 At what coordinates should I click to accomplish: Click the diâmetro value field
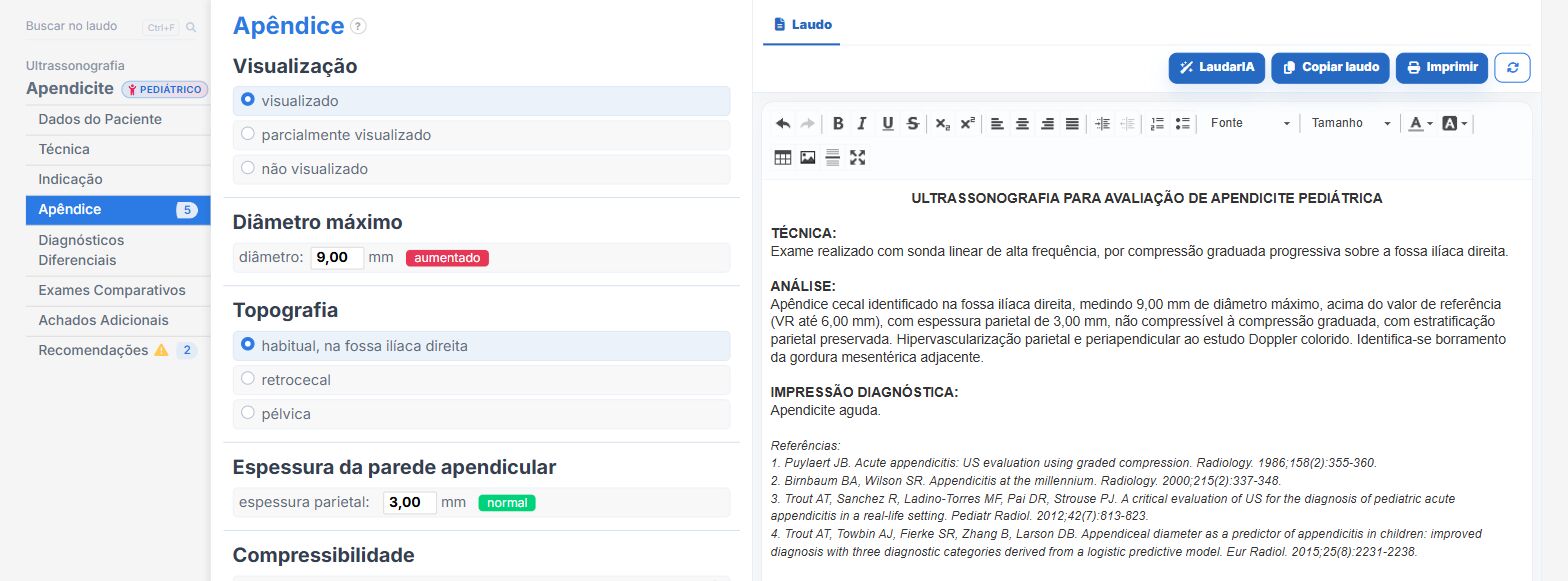[337, 258]
